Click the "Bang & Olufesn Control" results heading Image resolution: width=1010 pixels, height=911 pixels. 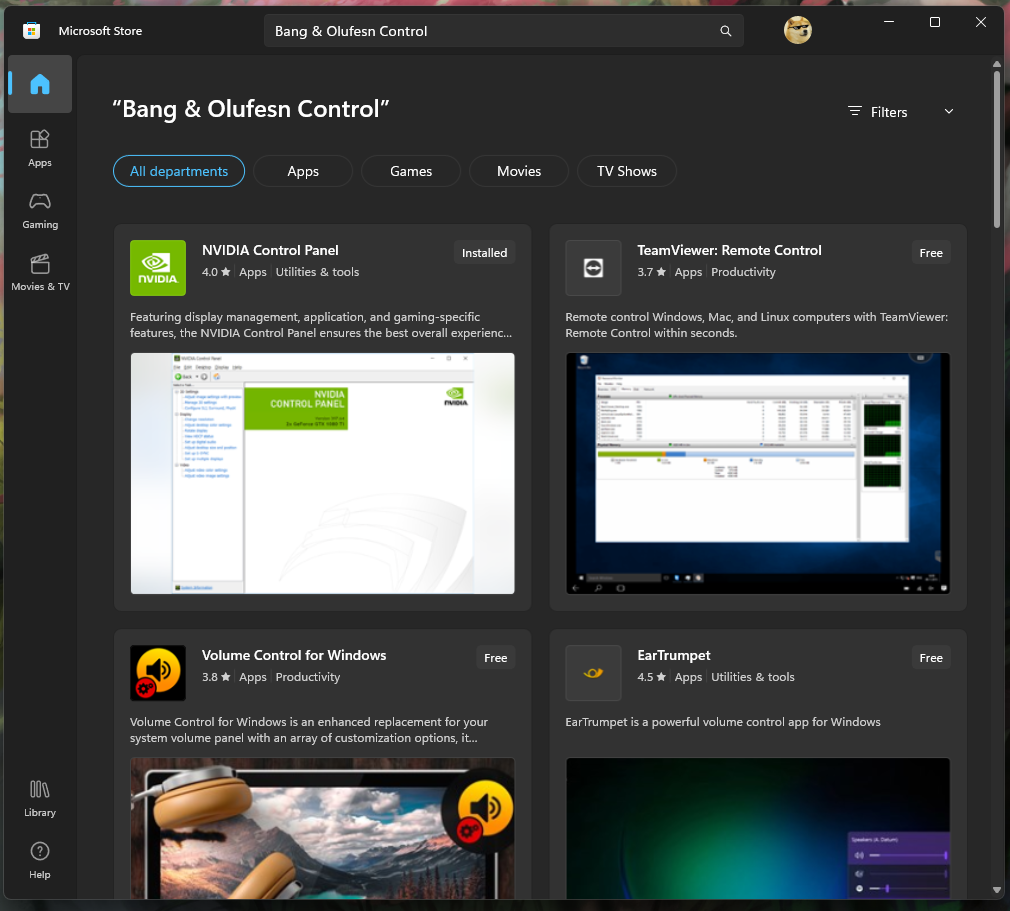tap(251, 109)
